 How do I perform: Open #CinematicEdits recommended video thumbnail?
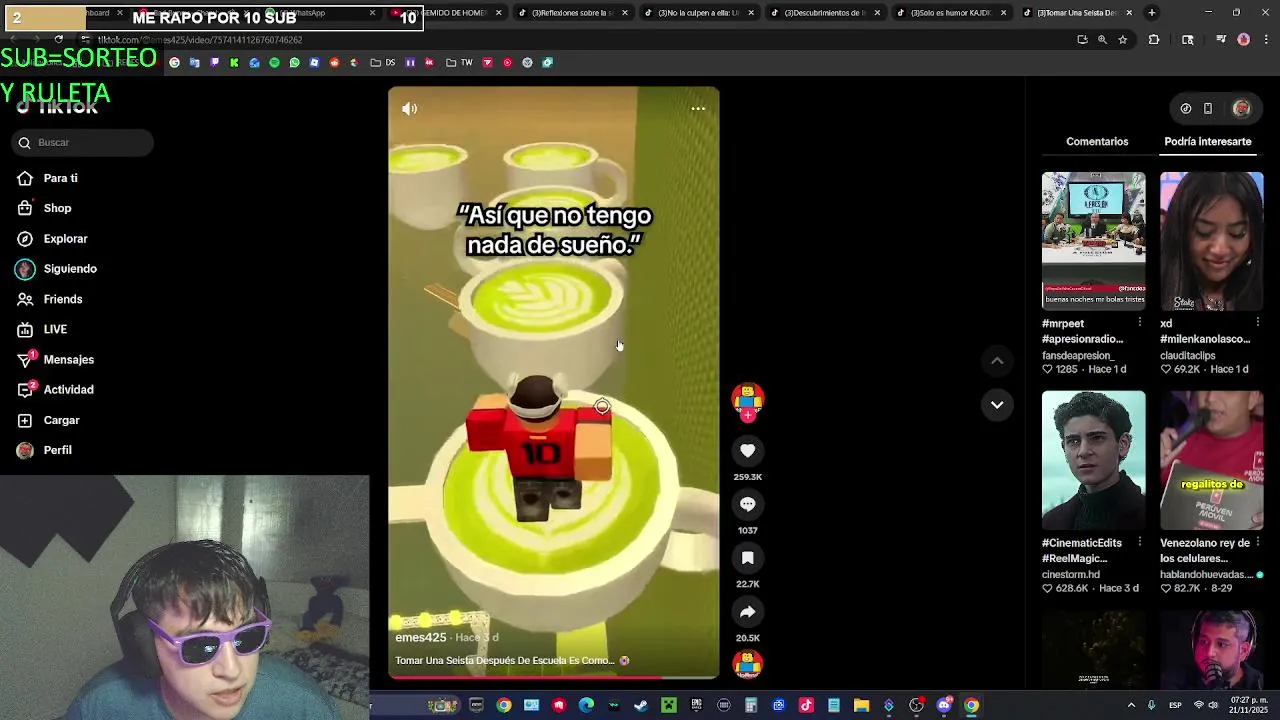click(1093, 460)
